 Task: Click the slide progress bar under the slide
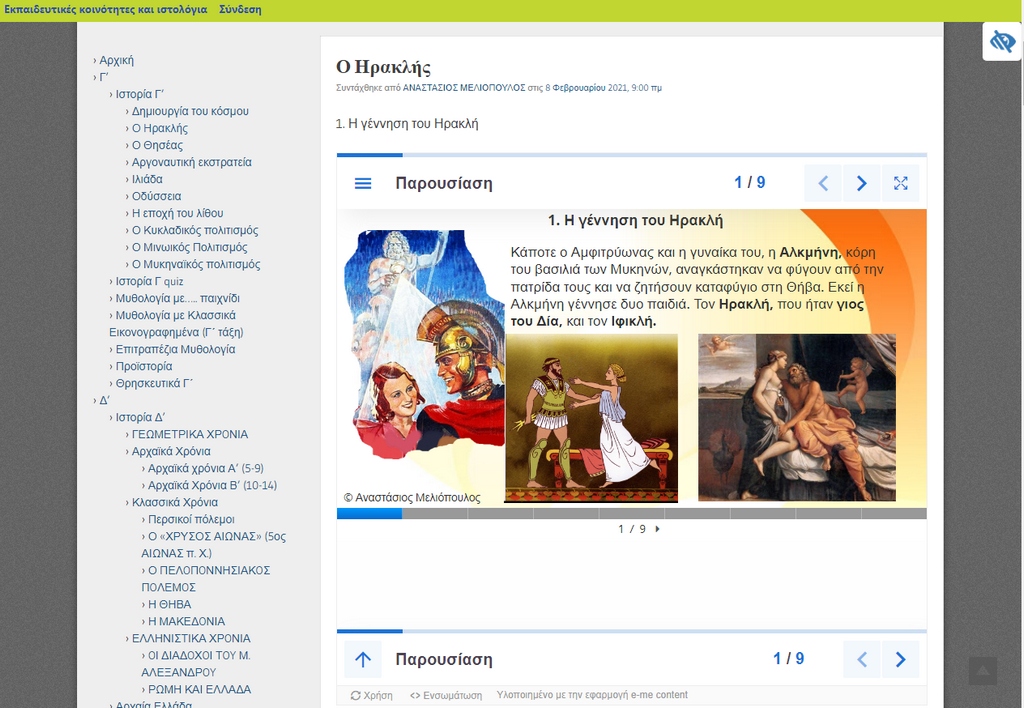pyautogui.click(x=632, y=513)
